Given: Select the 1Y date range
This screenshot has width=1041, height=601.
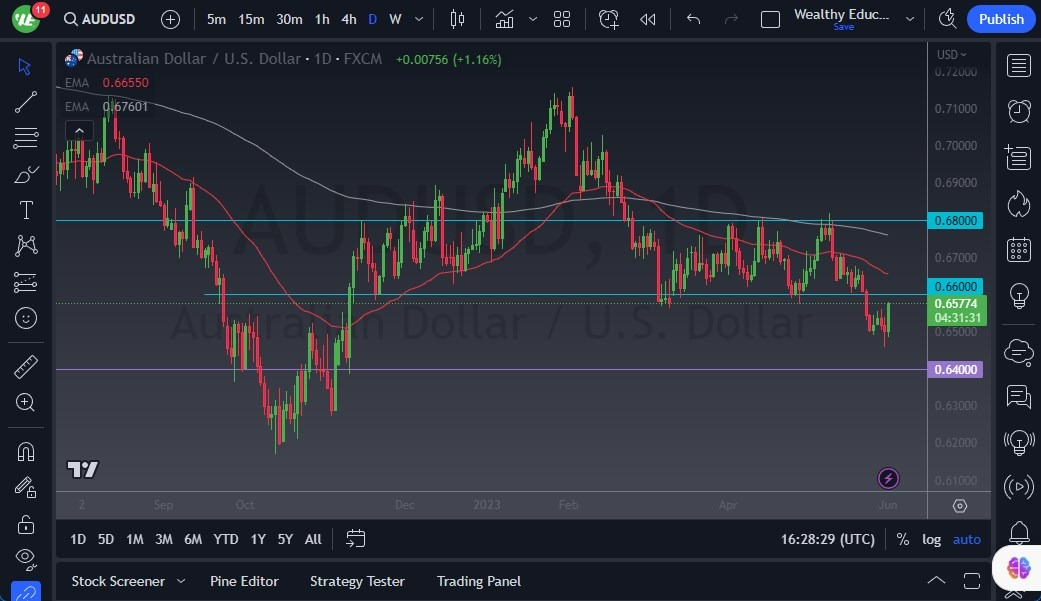Looking at the screenshot, I should point(257,539).
